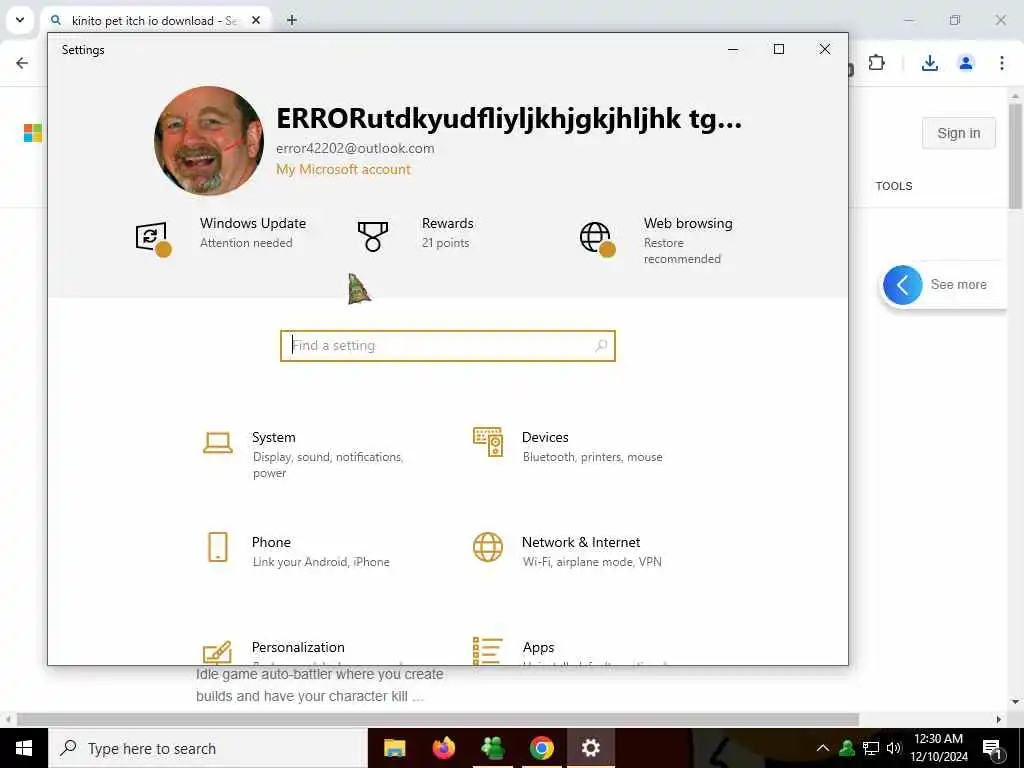Open Windows Start menu
Image resolution: width=1024 pixels, height=768 pixels.
(x=24, y=748)
